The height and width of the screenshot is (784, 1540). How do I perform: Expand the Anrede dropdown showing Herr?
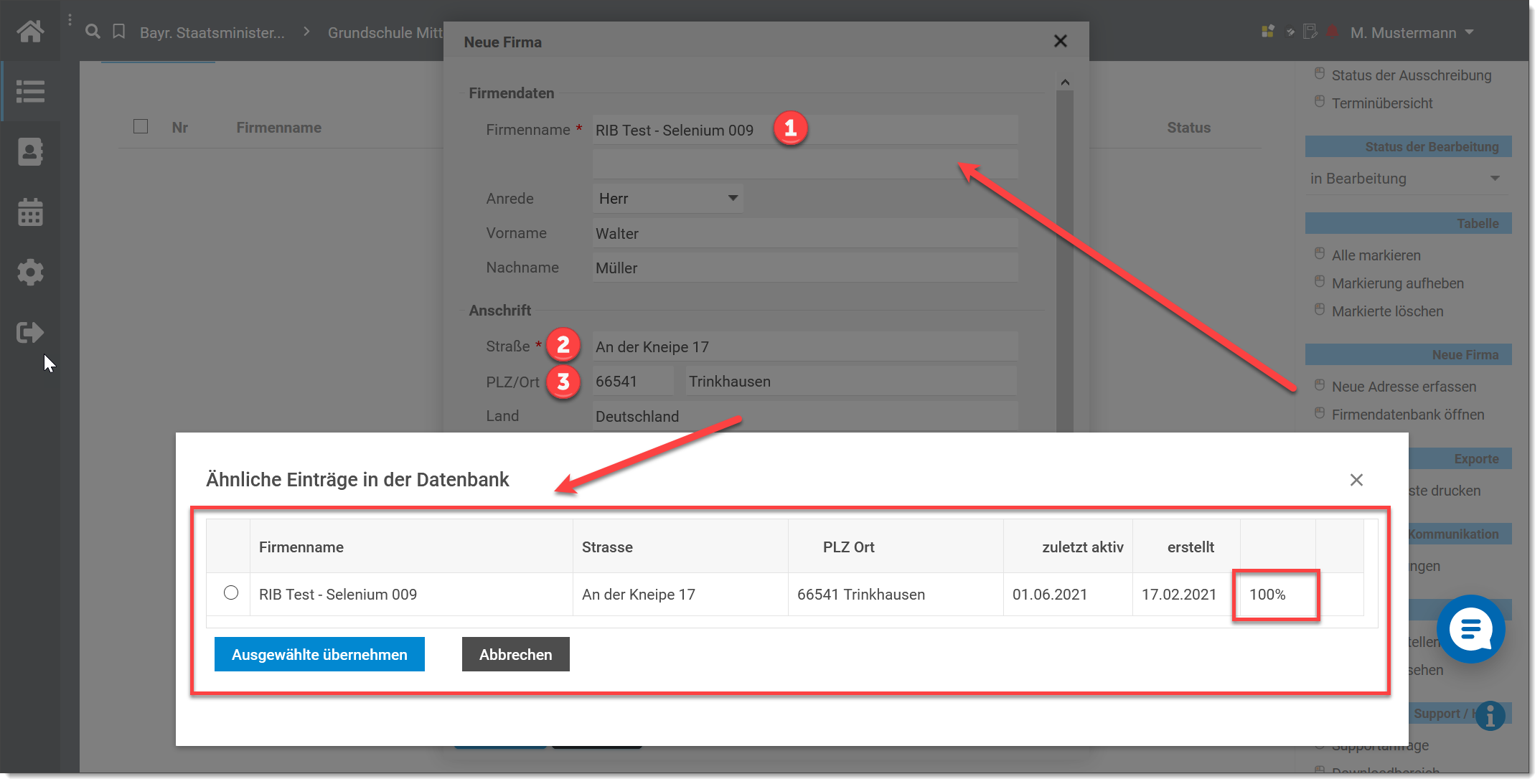pos(667,199)
